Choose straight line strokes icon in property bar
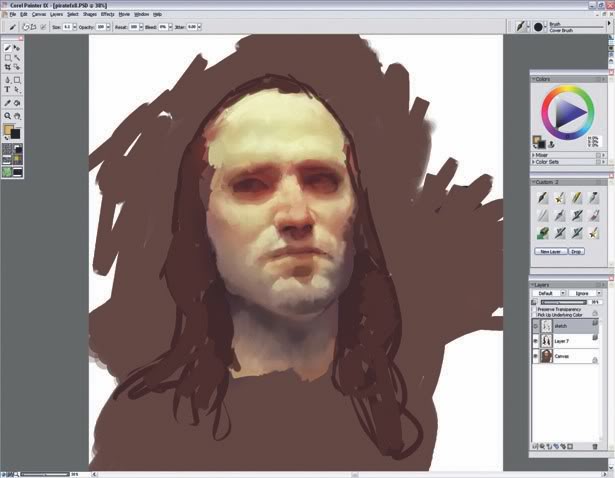The height and width of the screenshot is (478, 615). click(33, 27)
